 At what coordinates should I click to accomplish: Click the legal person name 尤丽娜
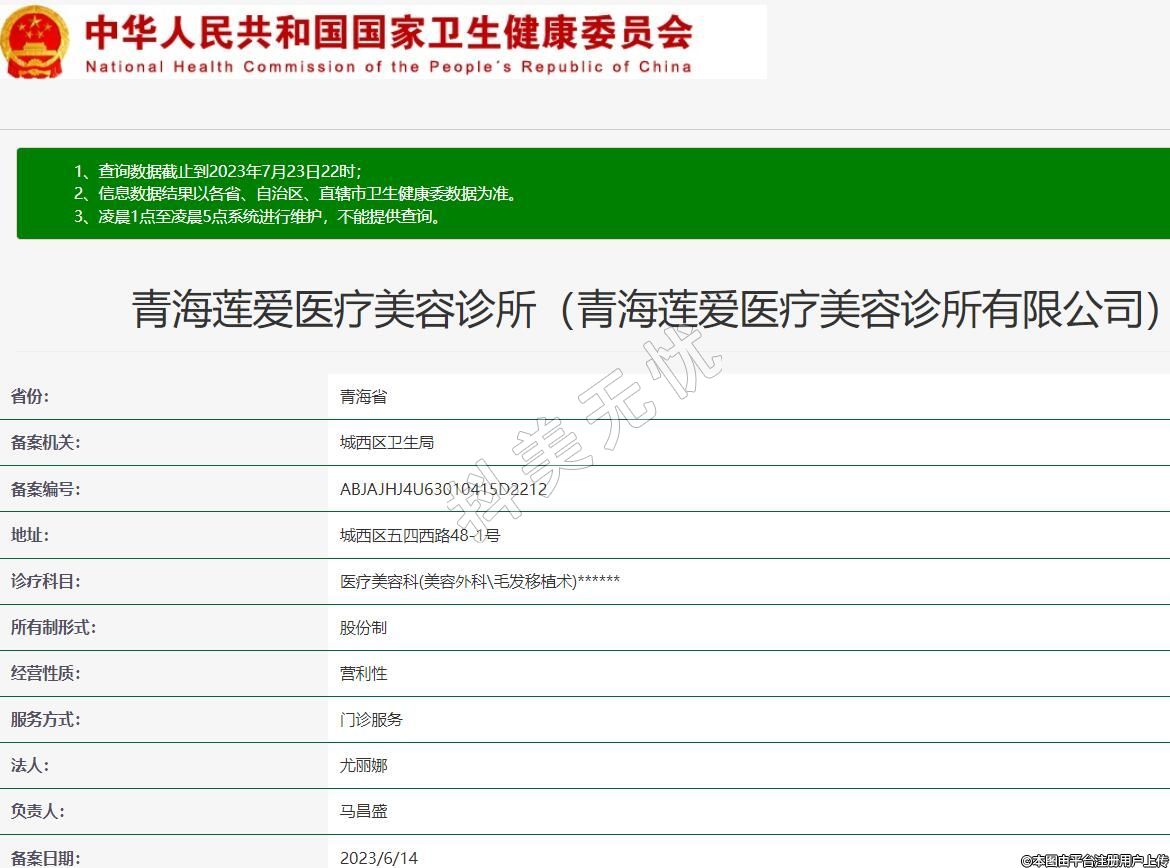click(363, 766)
